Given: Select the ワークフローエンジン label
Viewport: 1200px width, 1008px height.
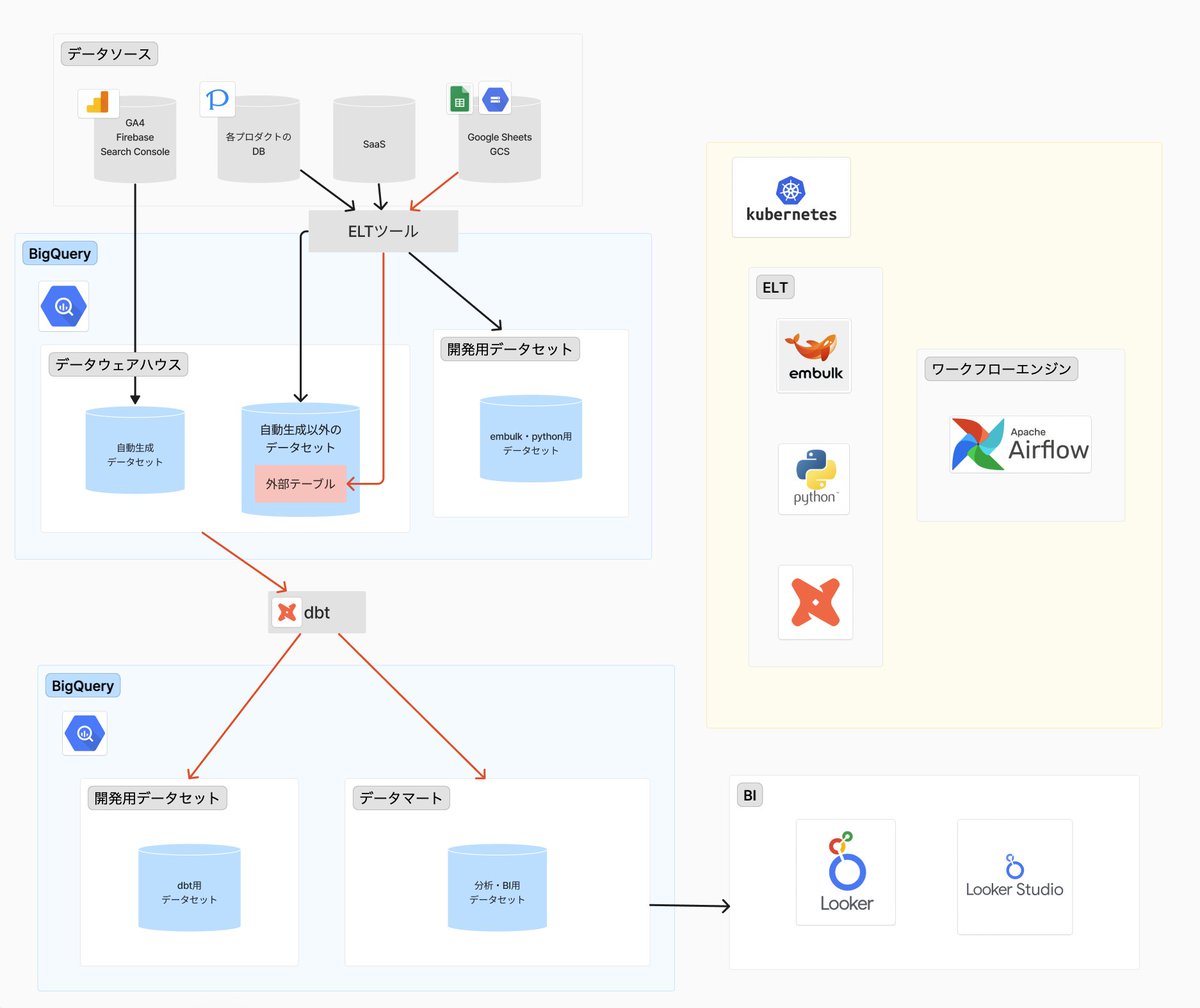Looking at the screenshot, I should [x=1001, y=369].
